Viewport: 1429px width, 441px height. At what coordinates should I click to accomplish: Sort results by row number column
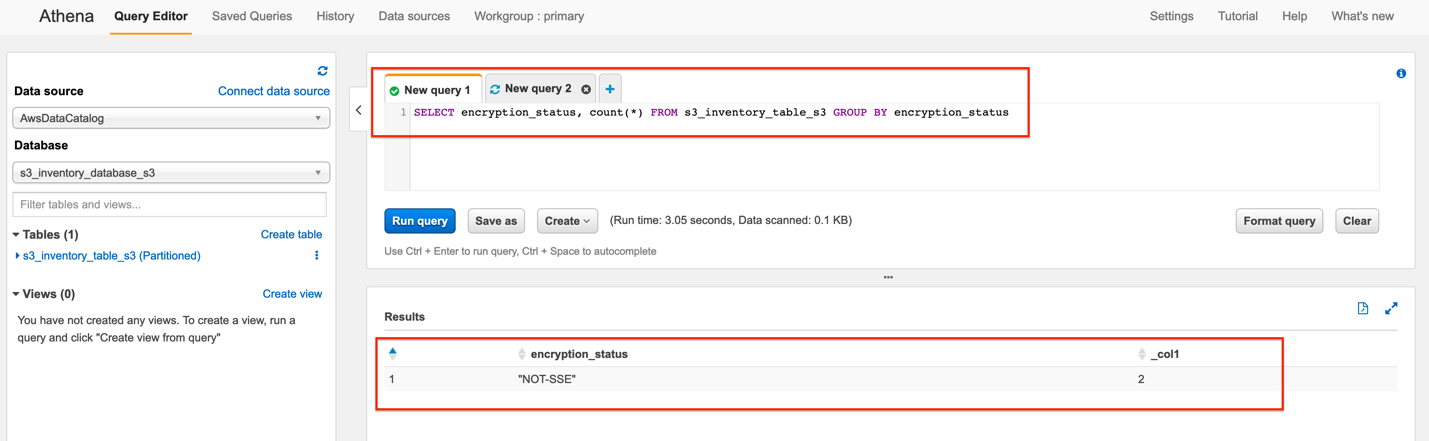point(392,353)
